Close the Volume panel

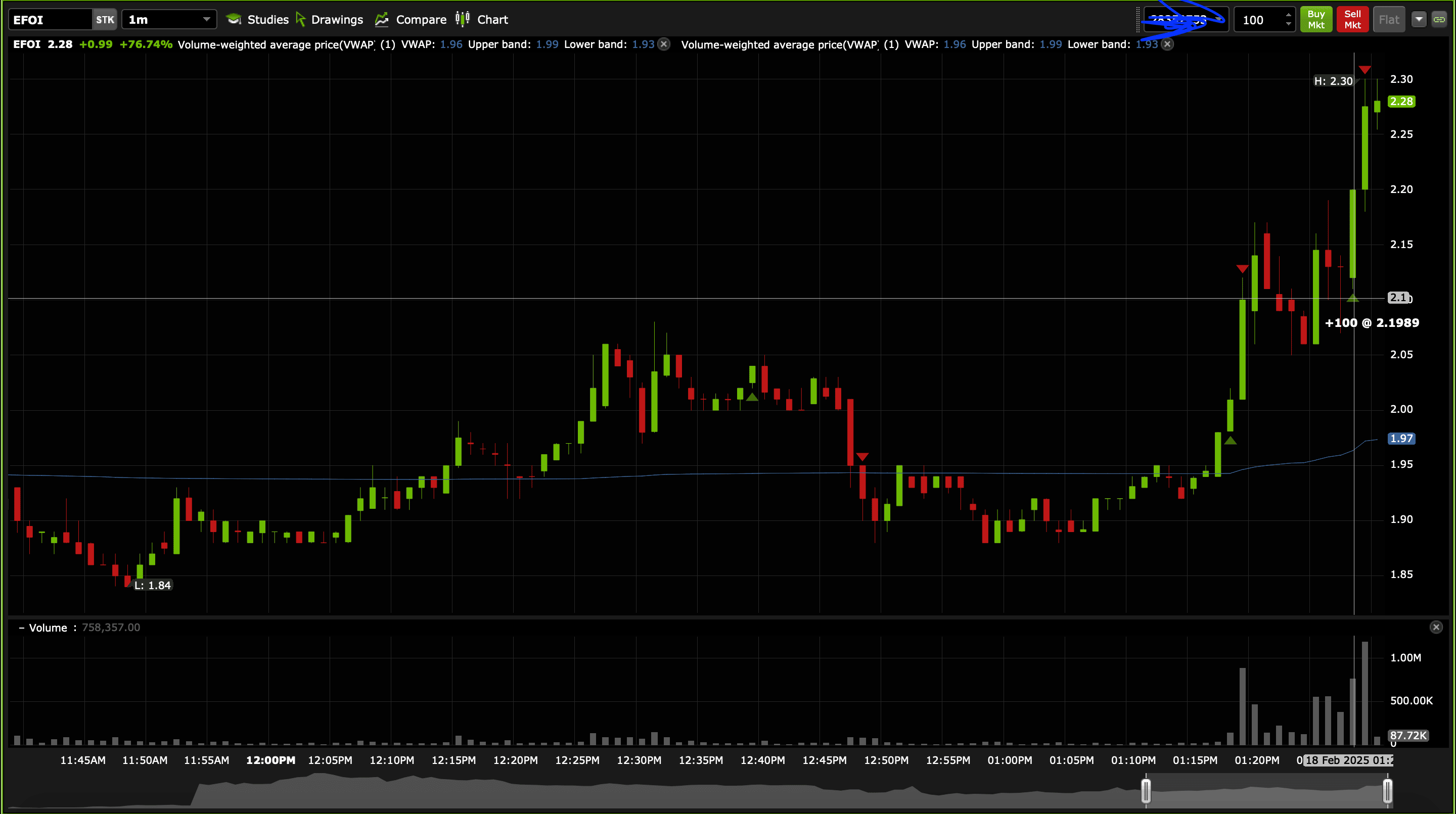click(x=1436, y=627)
